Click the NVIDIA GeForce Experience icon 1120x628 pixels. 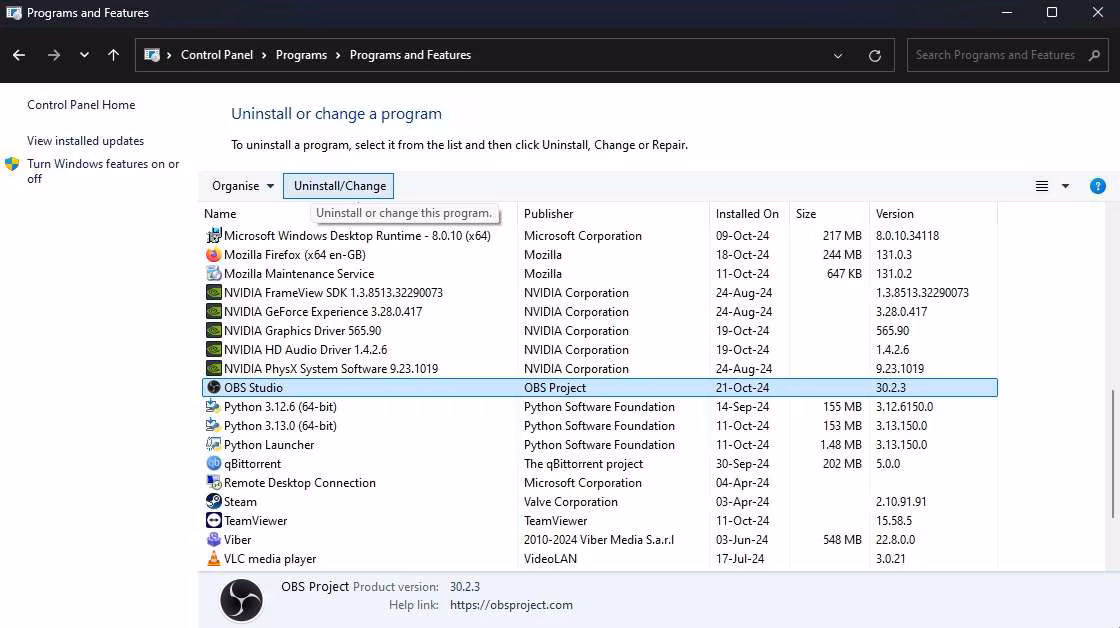(214, 311)
